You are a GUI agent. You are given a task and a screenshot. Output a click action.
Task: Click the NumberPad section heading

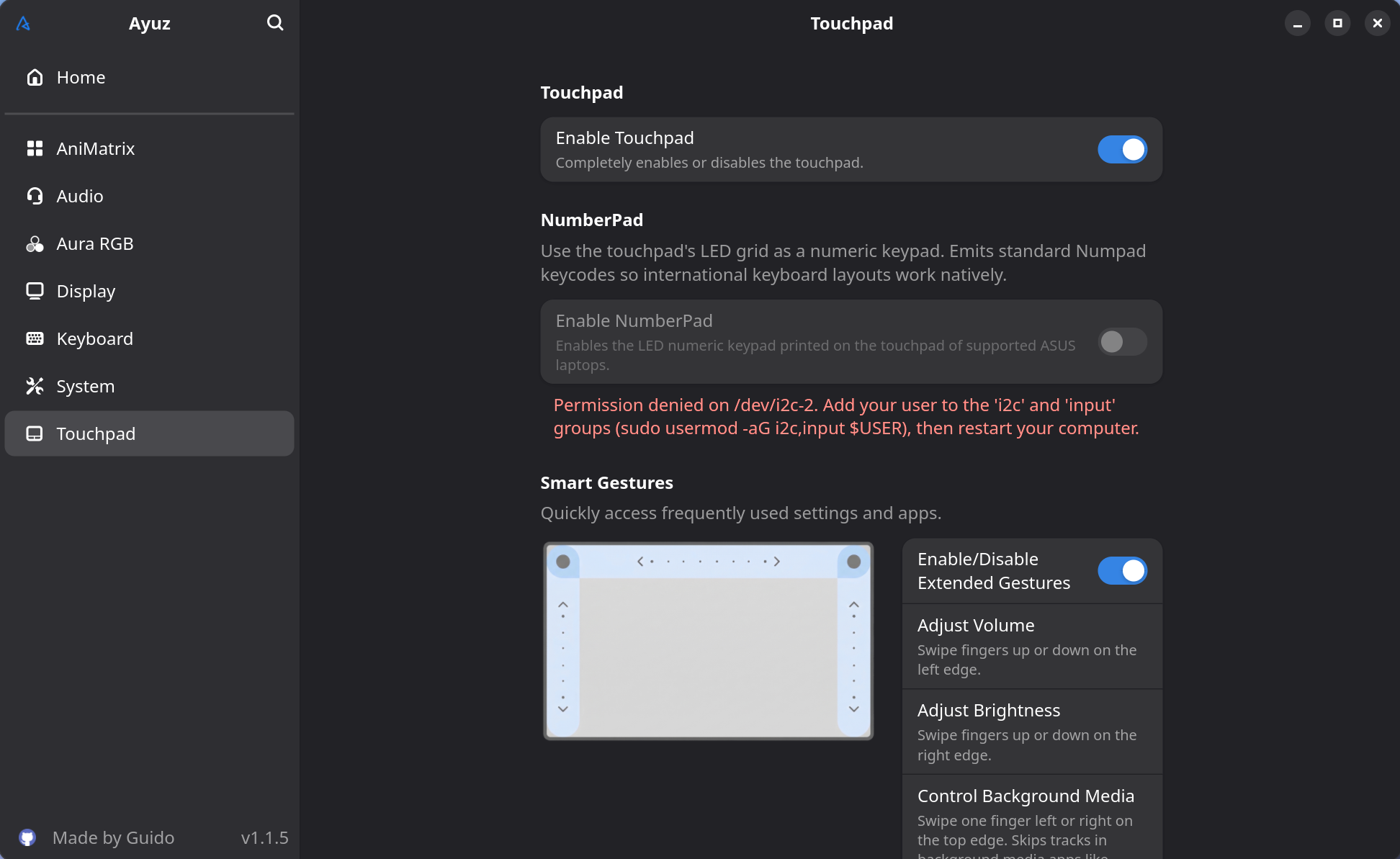tap(591, 220)
